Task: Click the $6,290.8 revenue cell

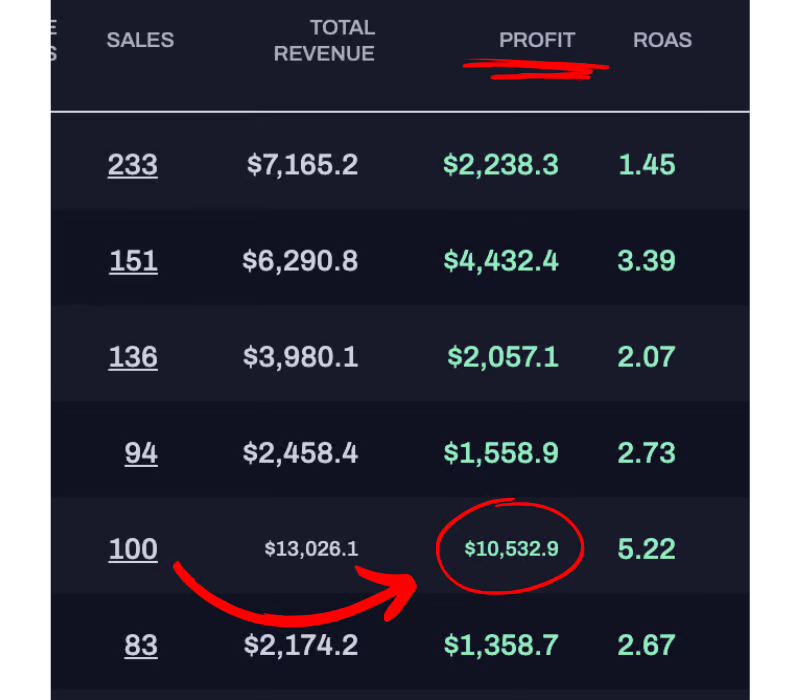Action: tap(300, 261)
